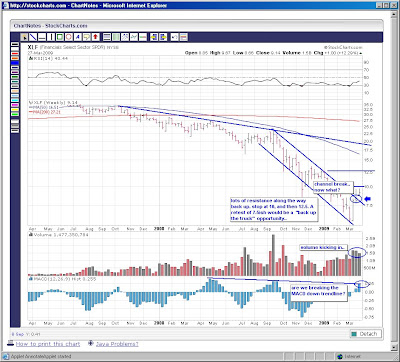Select the text annotation tool

[78, 37]
